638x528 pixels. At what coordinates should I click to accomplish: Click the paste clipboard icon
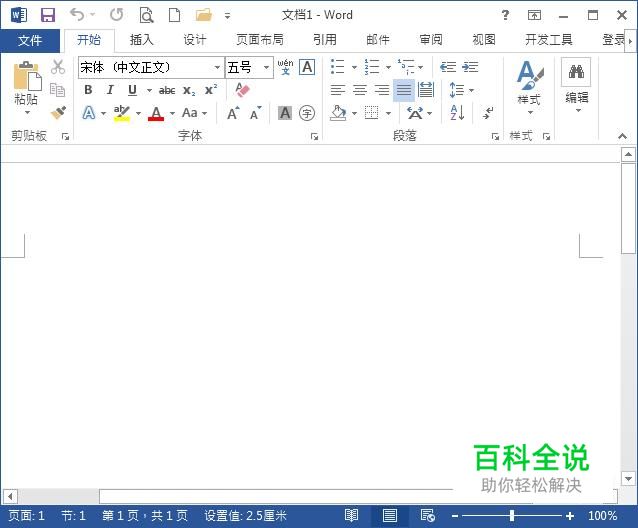(27, 75)
